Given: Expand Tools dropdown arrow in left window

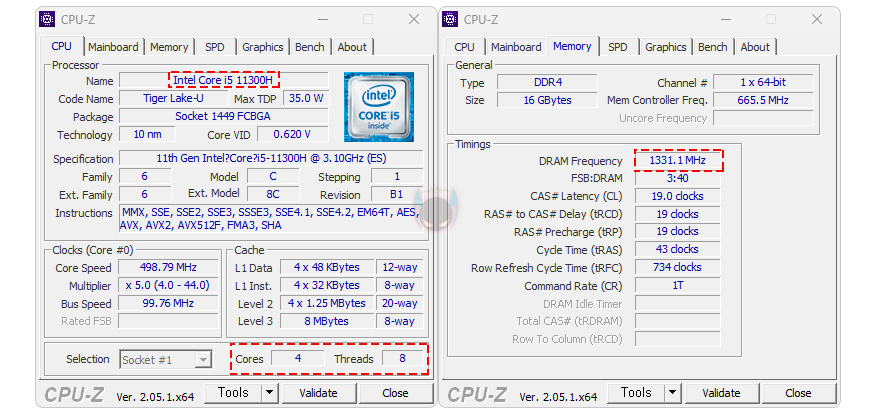Looking at the screenshot, I should (x=271, y=393).
